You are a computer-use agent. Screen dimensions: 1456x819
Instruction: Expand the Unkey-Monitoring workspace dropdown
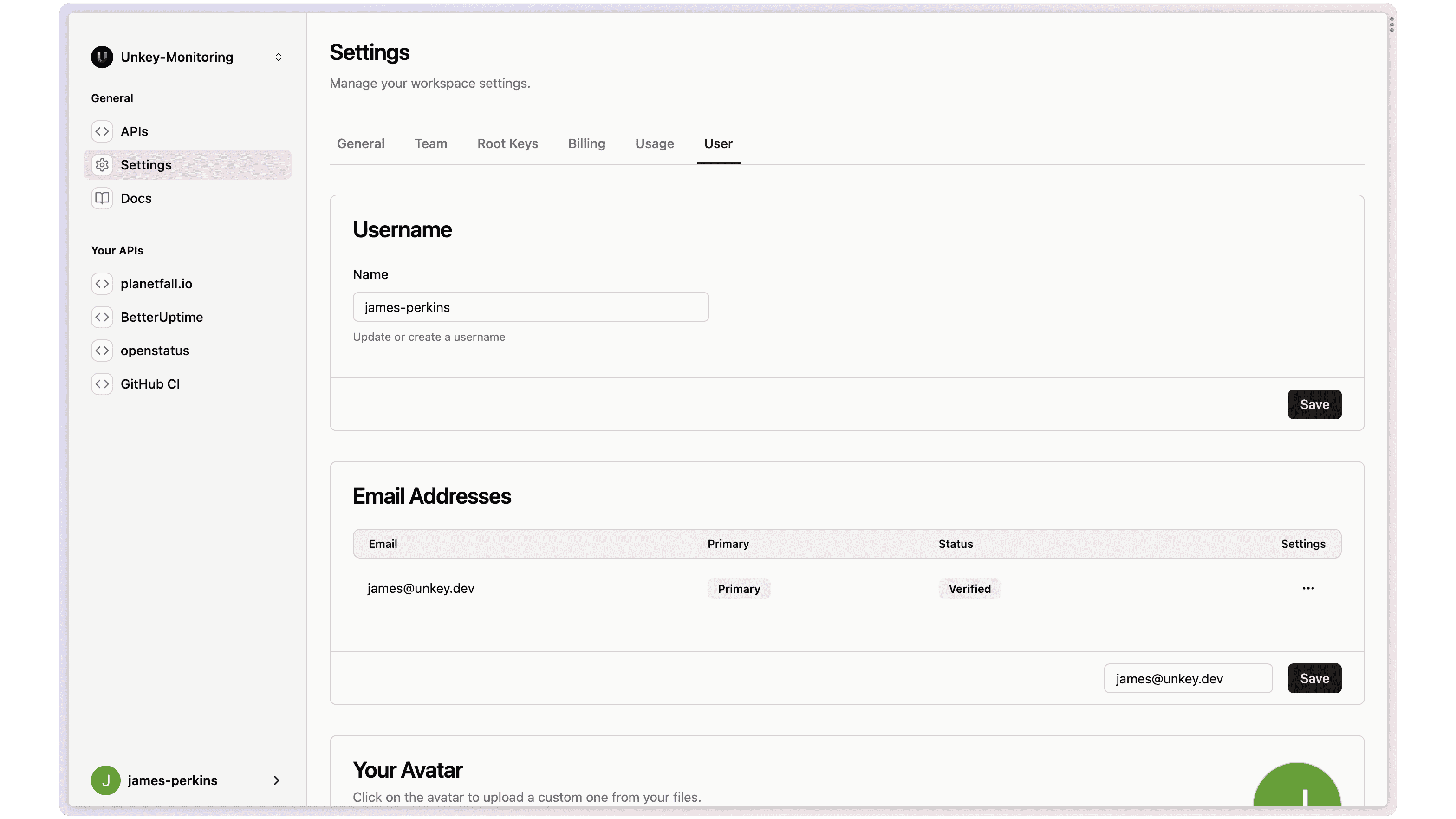(278, 57)
